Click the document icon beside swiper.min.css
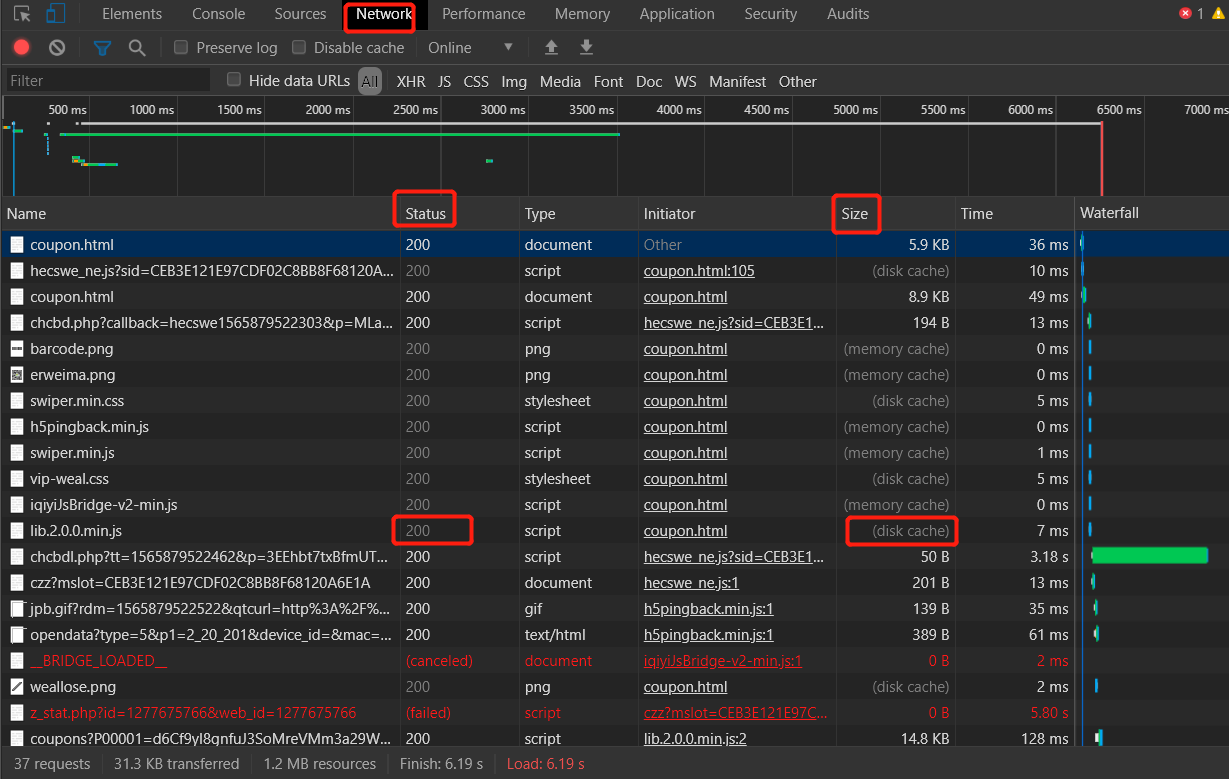 (x=17, y=401)
